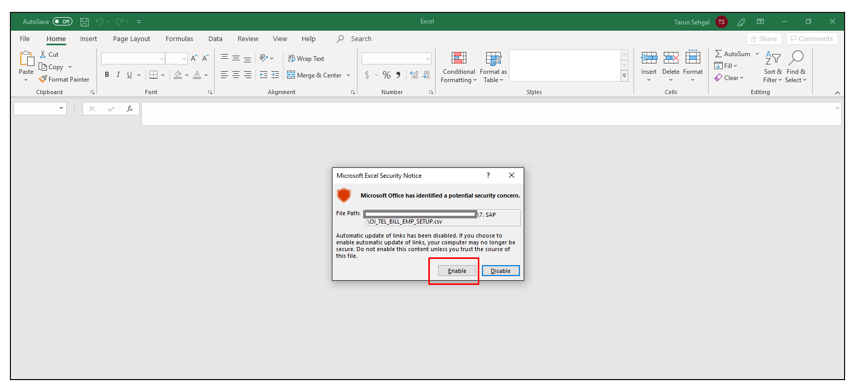Cut the selection with scissors icon
The width and height of the screenshot is (858, 392).
click(x=43, y=55)
